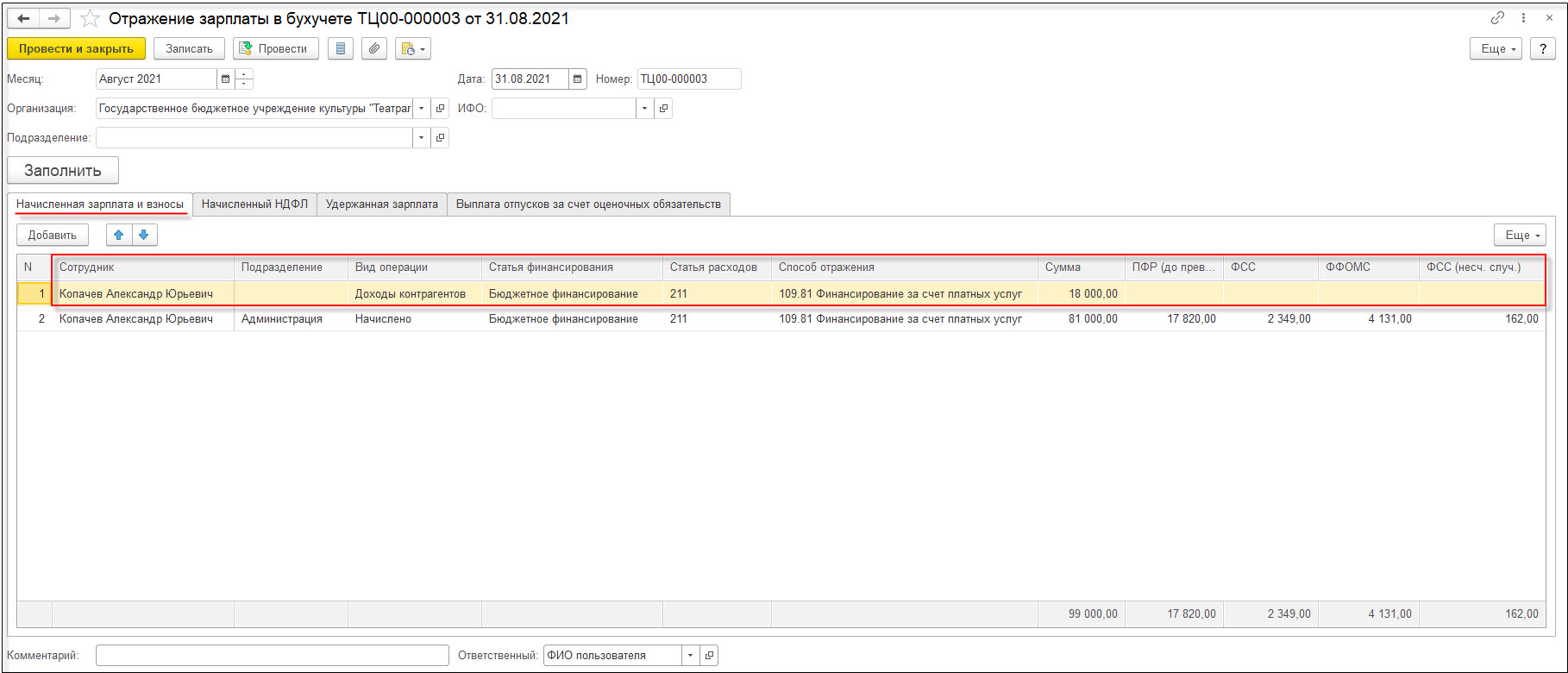Close the document form

tap(1550, 17)
